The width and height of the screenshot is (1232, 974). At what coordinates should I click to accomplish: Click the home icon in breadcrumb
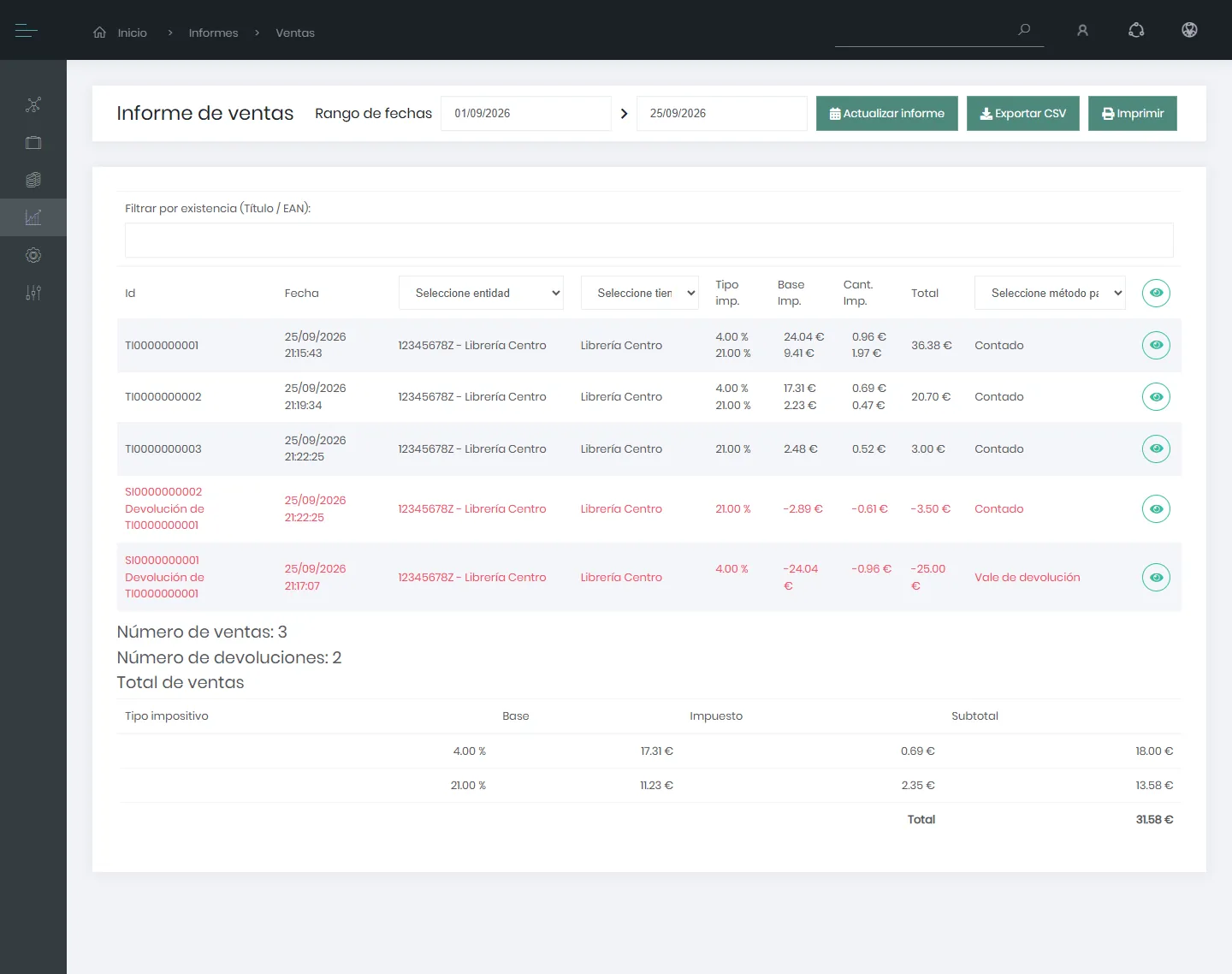click(x=100, y=33)
